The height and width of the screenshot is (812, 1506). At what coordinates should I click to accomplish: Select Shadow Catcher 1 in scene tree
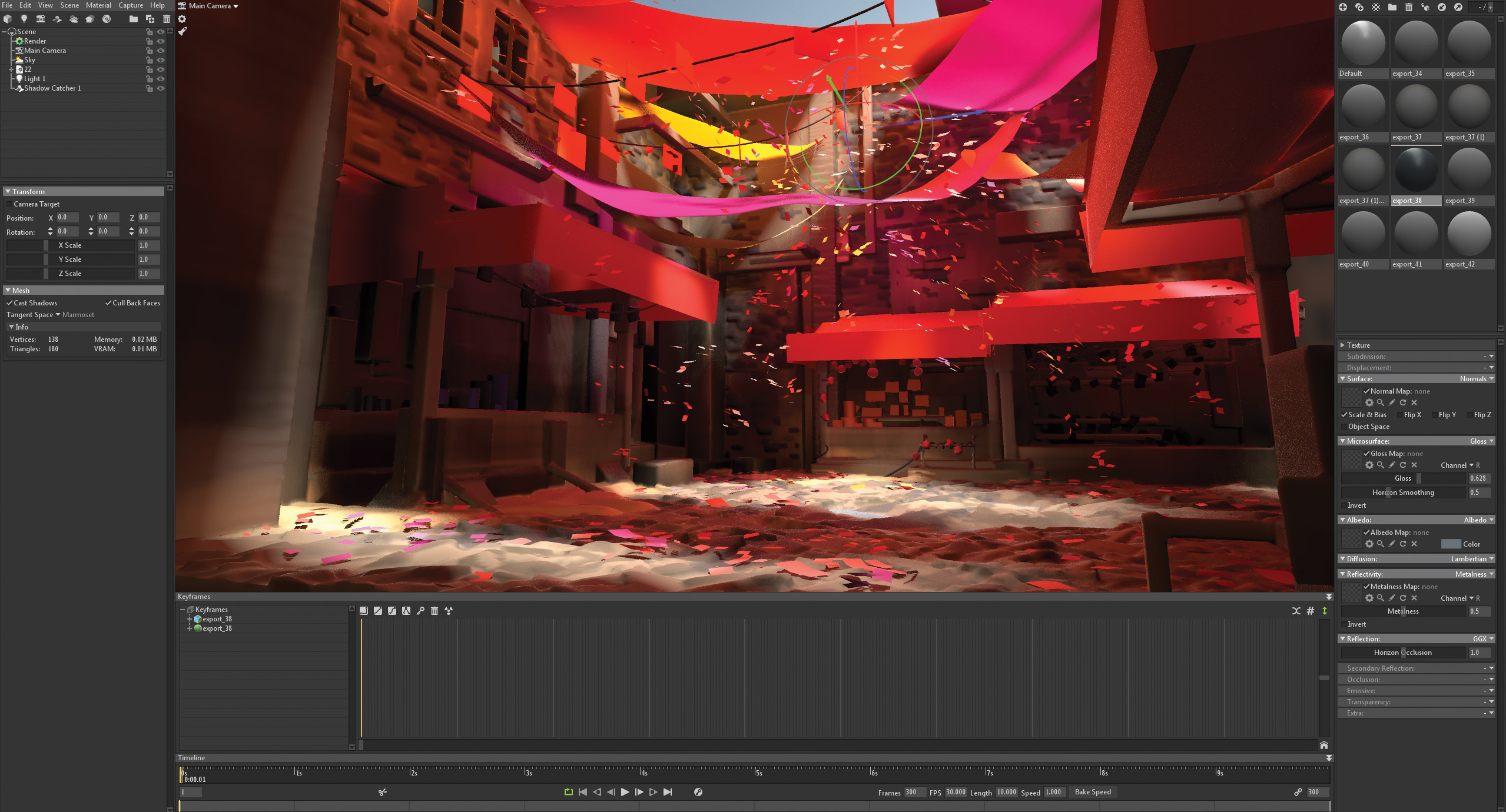[x=52, y=88]
